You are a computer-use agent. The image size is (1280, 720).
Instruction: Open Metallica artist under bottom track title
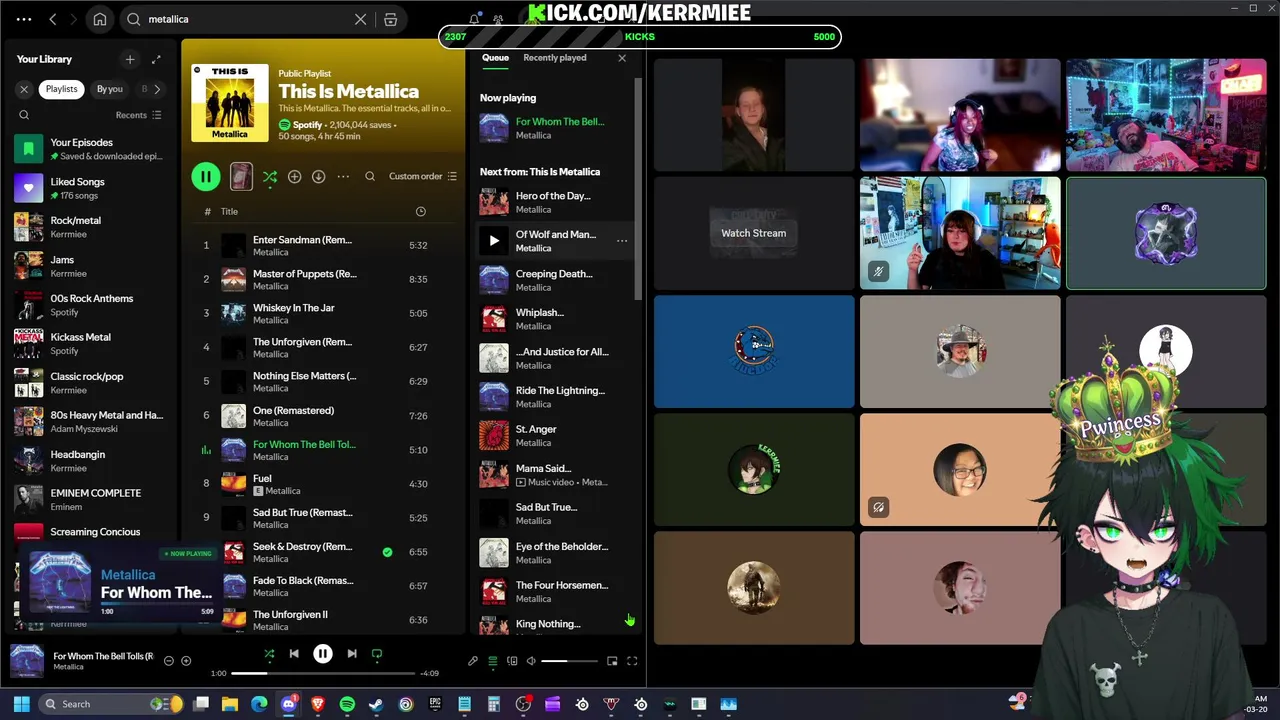point(68,667)
